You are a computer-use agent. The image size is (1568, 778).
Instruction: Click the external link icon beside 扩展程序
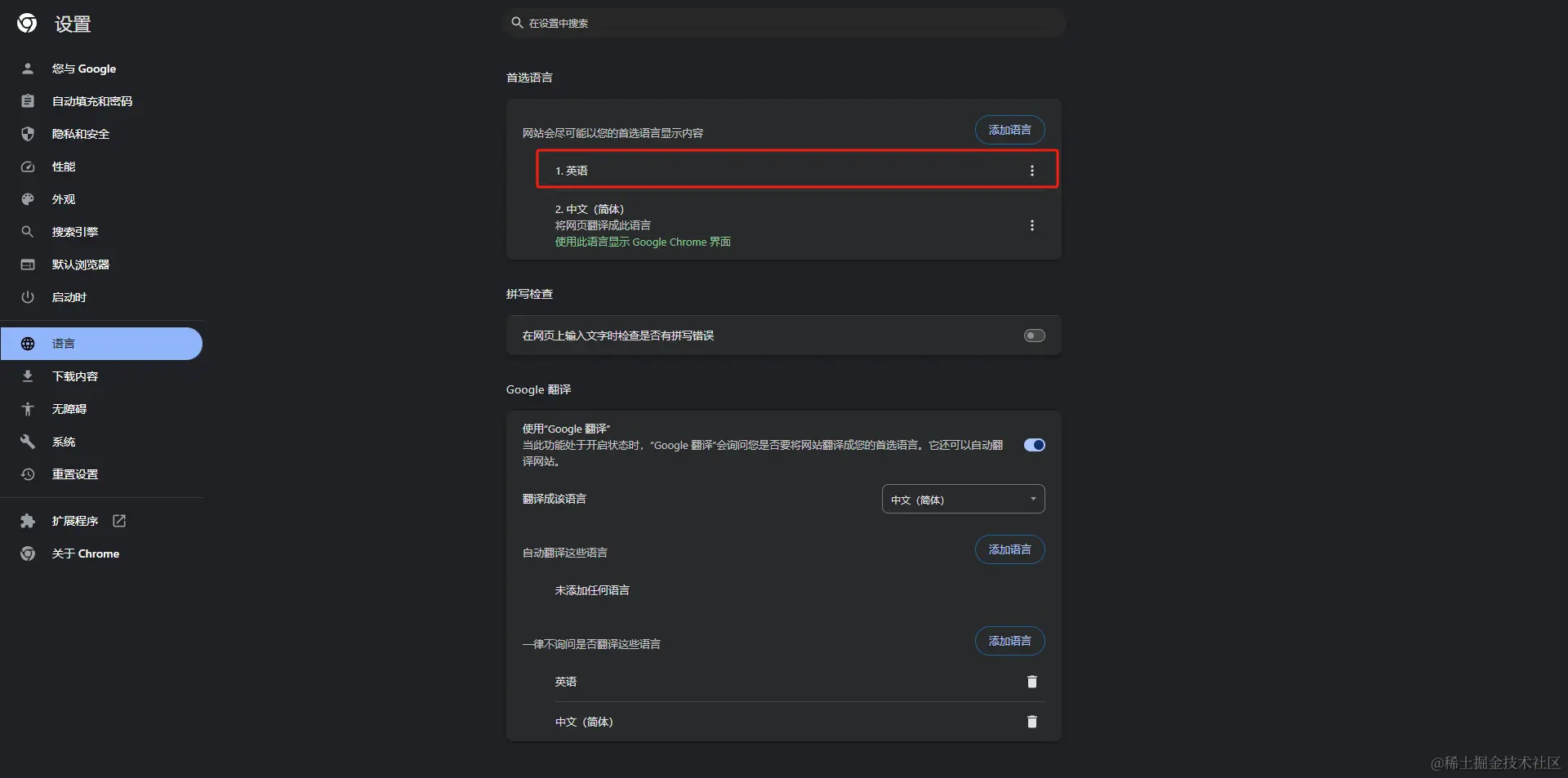click(119, 521)
